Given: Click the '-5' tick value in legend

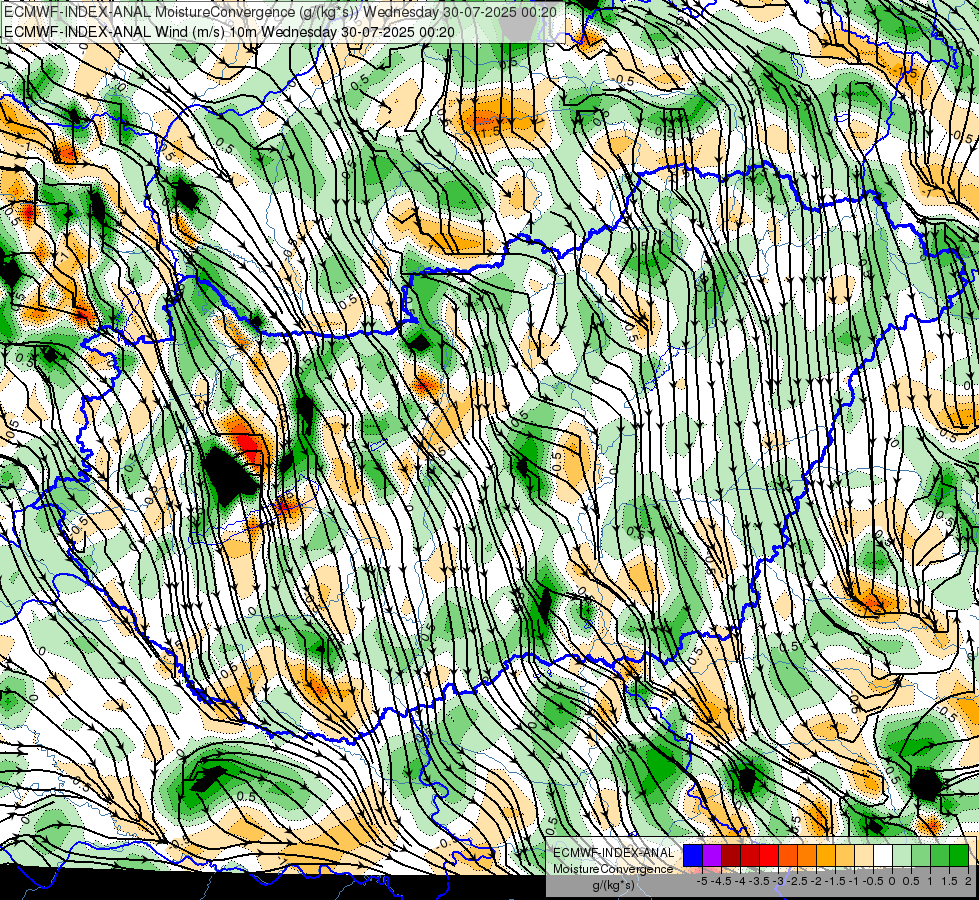Looking at the screenshot, I should click(702, 881).
